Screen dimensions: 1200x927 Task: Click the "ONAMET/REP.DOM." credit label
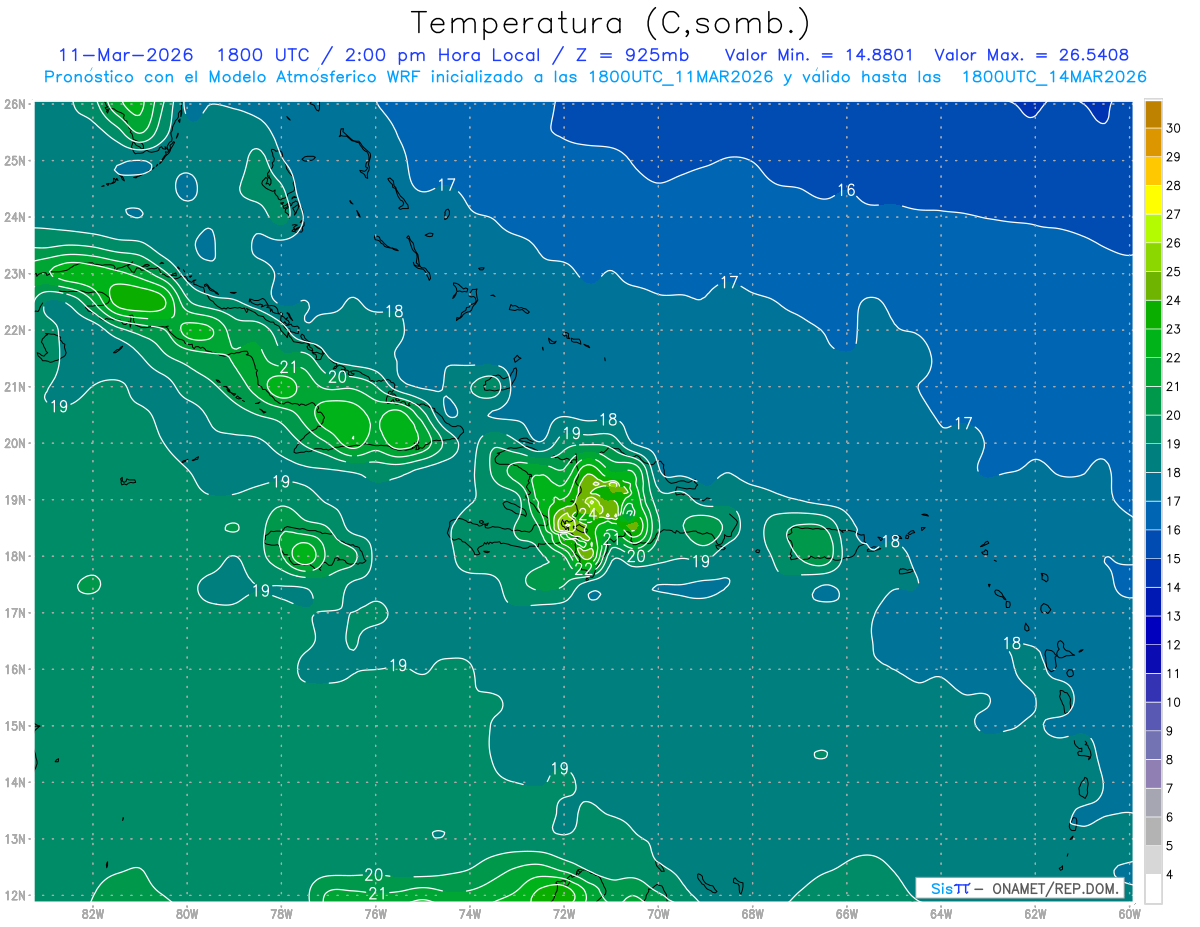point(1055,888)
